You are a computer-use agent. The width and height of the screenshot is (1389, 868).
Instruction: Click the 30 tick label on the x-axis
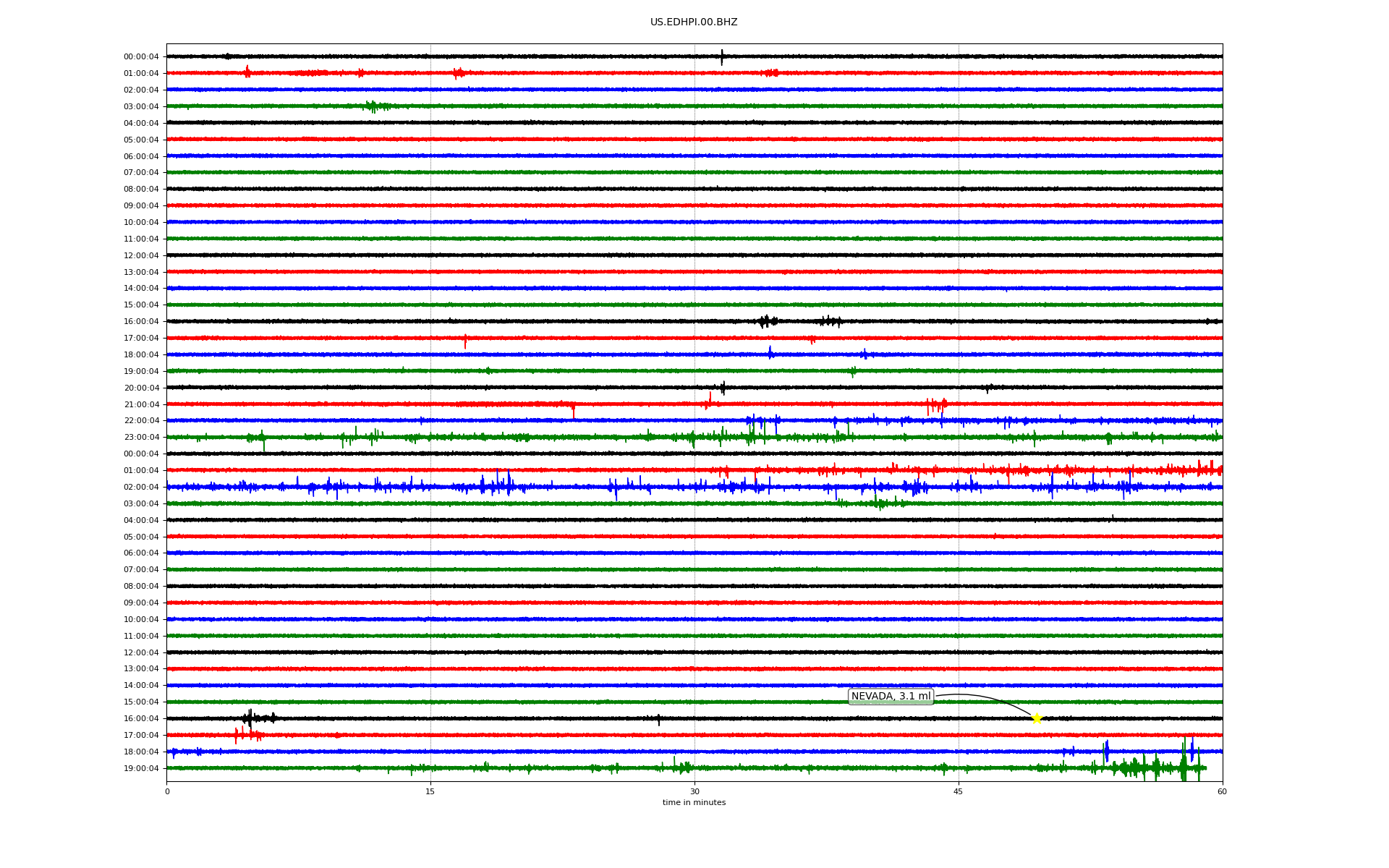click(694, 791)
